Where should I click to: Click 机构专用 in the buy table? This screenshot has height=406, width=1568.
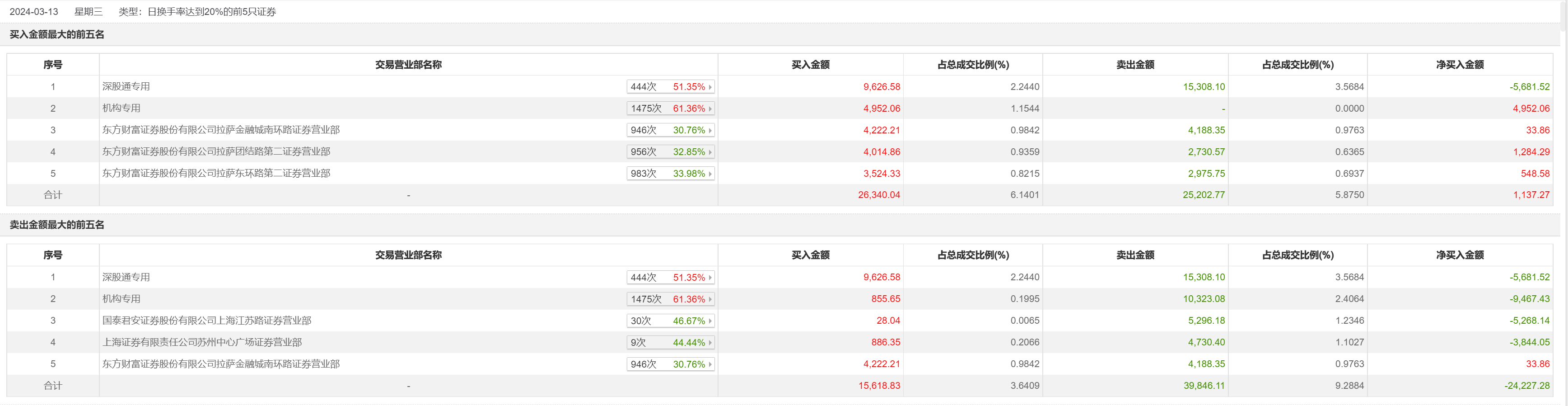pos(121,109)
